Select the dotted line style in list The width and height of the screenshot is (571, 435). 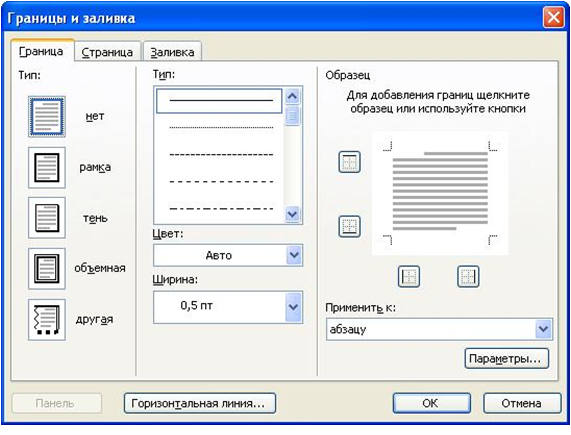click(x=221, y=128)
